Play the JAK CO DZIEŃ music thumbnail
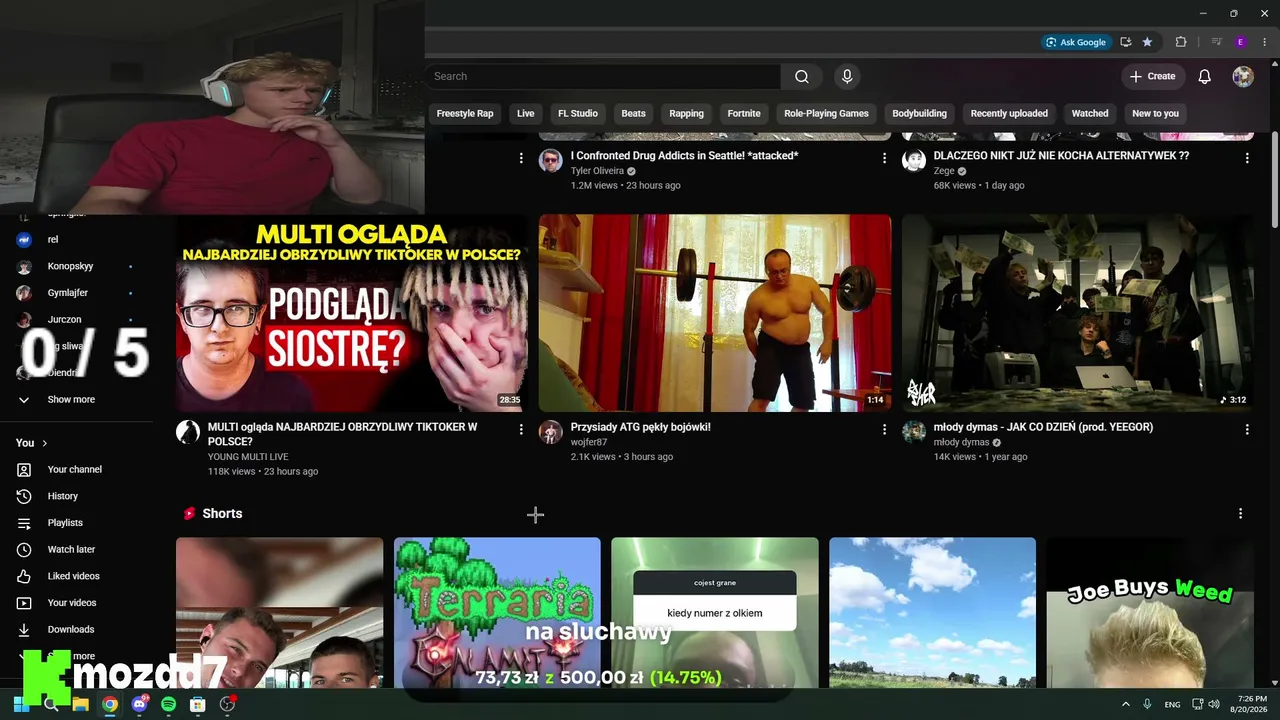The image size is (1280, 720). 1078,313
